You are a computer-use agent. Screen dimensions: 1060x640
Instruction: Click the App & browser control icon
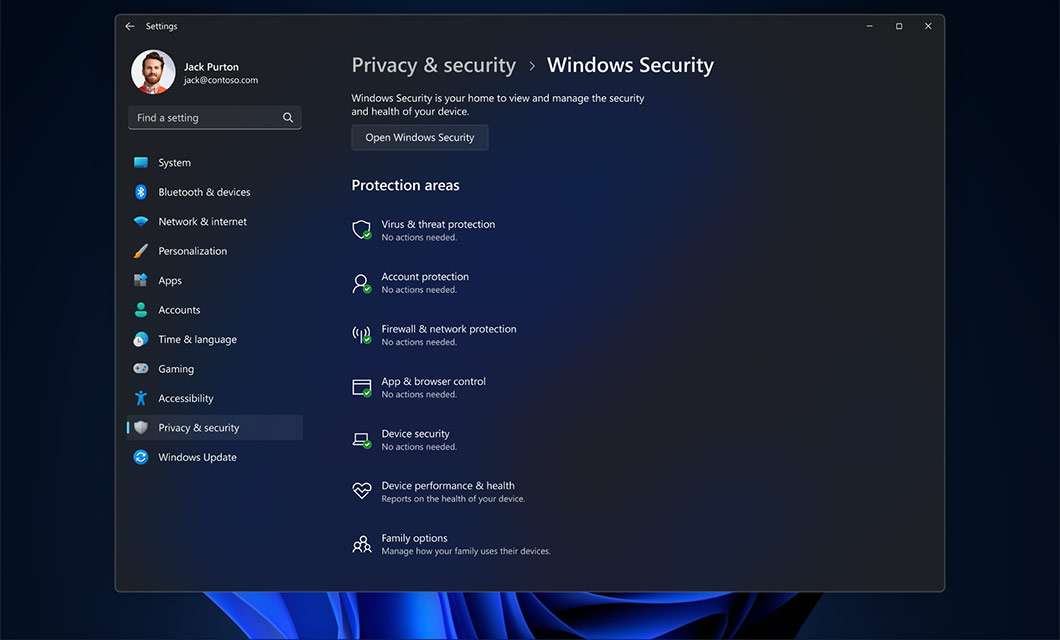(361, 387)
